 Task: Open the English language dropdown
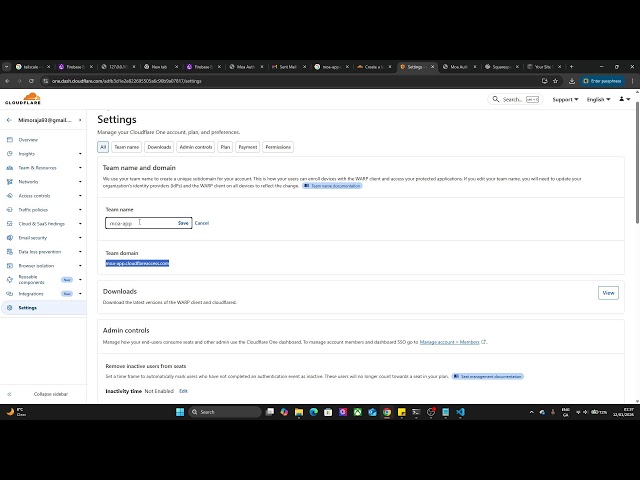[x=598, y=99]
